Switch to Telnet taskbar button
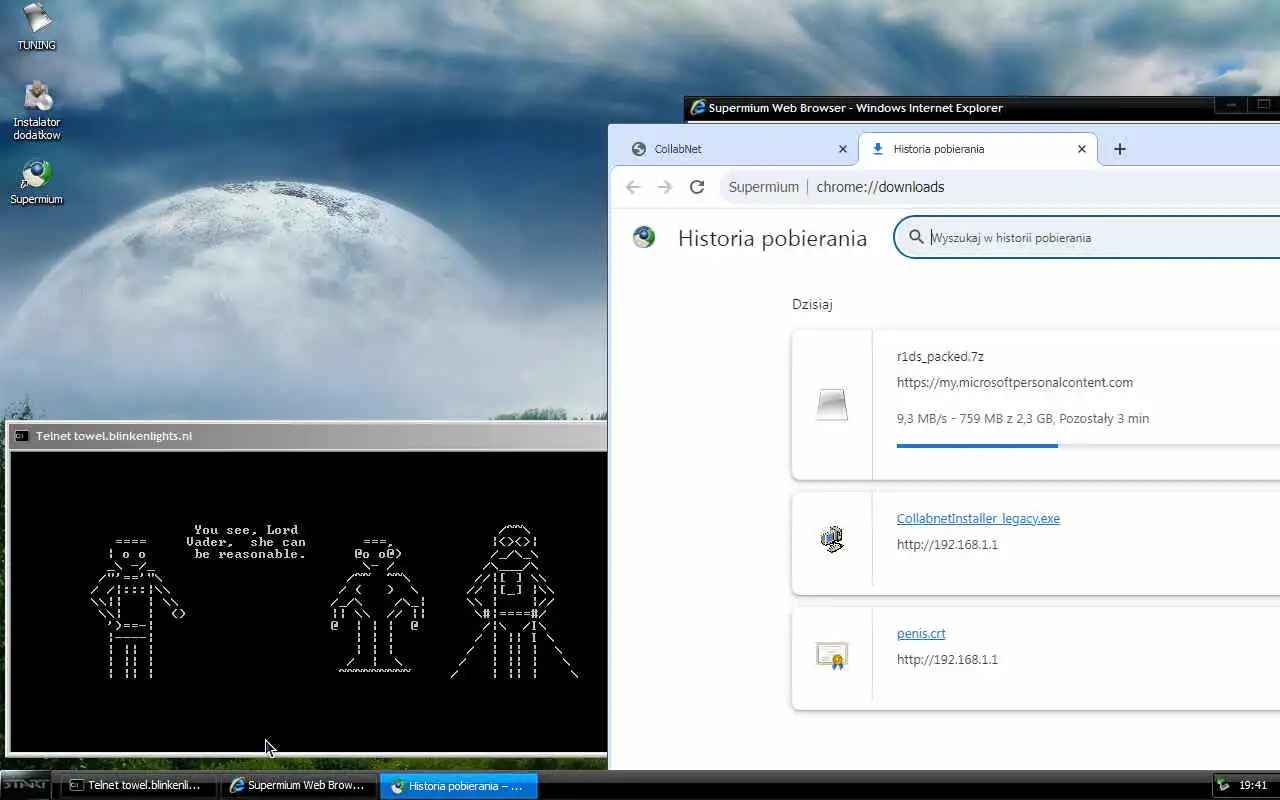 (138, 786)
